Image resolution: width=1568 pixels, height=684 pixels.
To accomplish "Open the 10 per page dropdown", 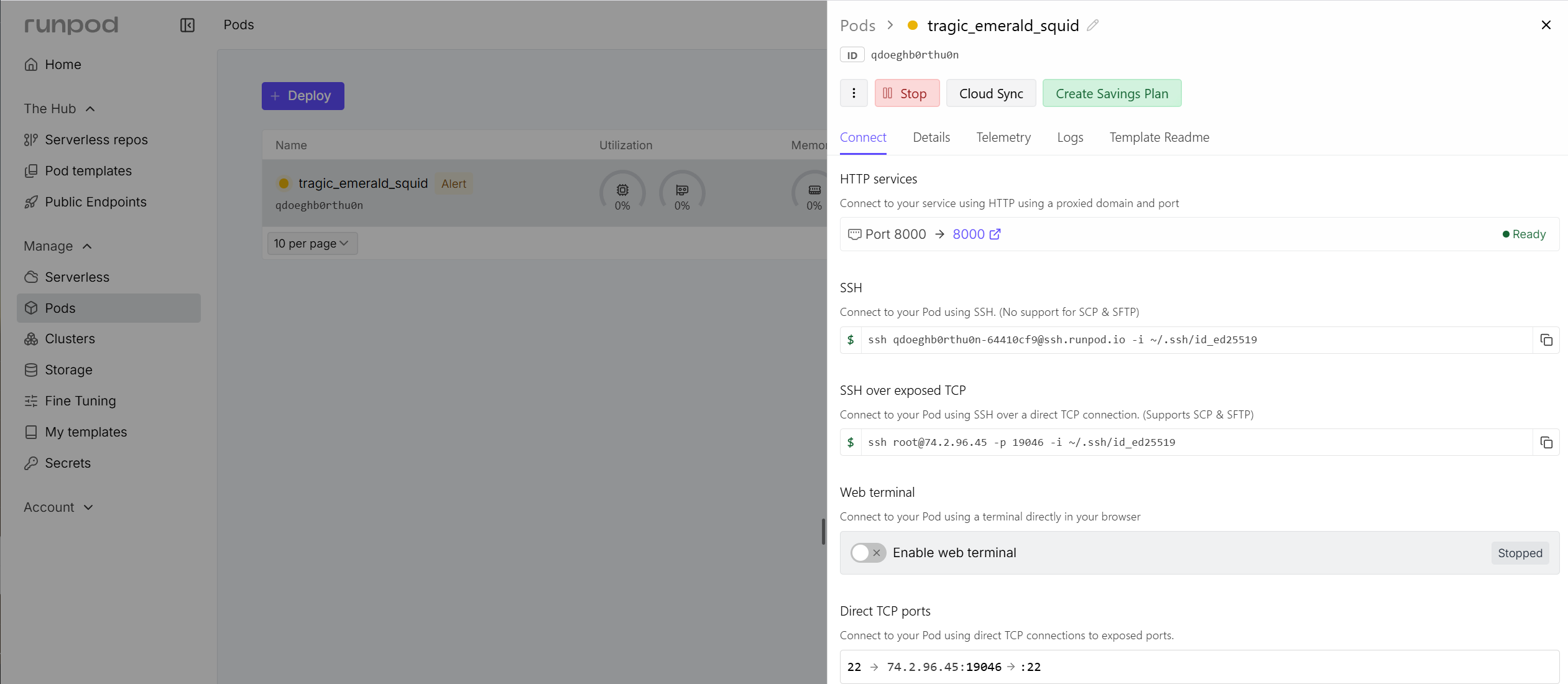I will click(311, 244).
